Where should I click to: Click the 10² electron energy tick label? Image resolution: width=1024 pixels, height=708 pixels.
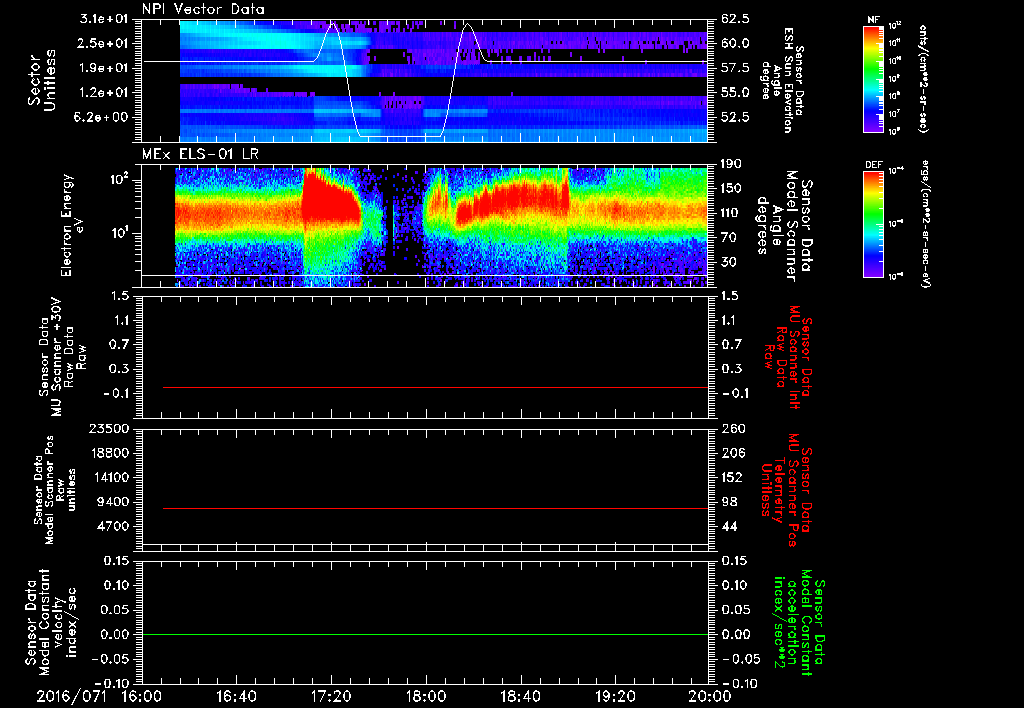[119, 180]
